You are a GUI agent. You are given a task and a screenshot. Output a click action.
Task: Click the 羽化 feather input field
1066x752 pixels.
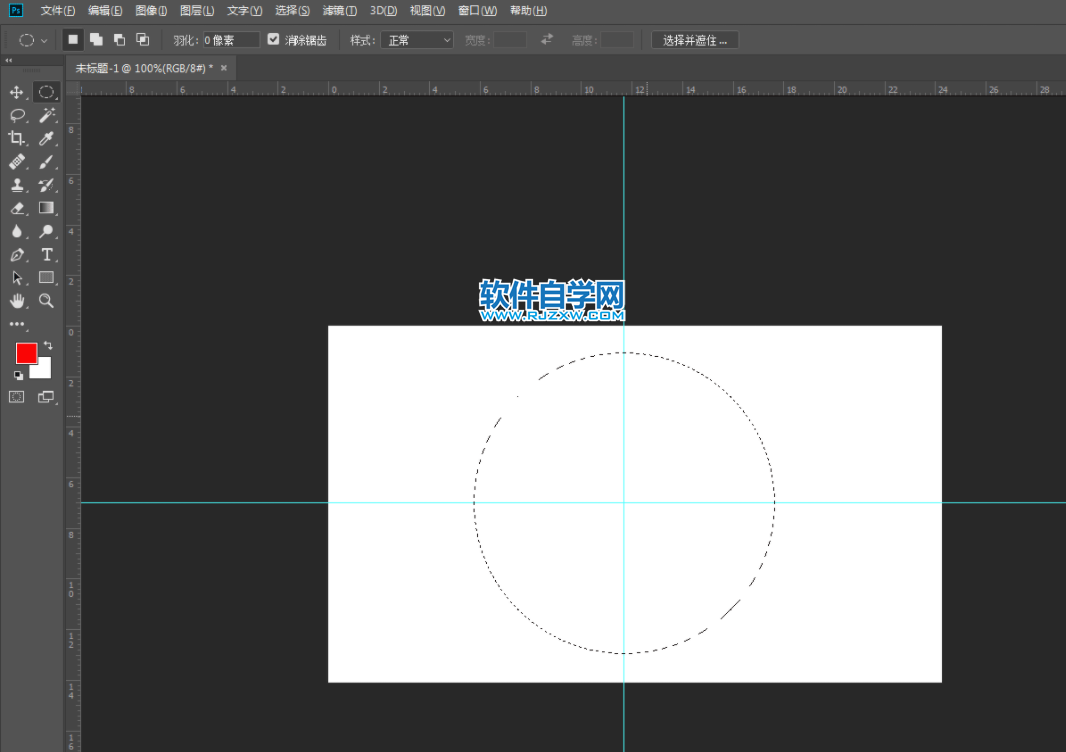(230, 40)
